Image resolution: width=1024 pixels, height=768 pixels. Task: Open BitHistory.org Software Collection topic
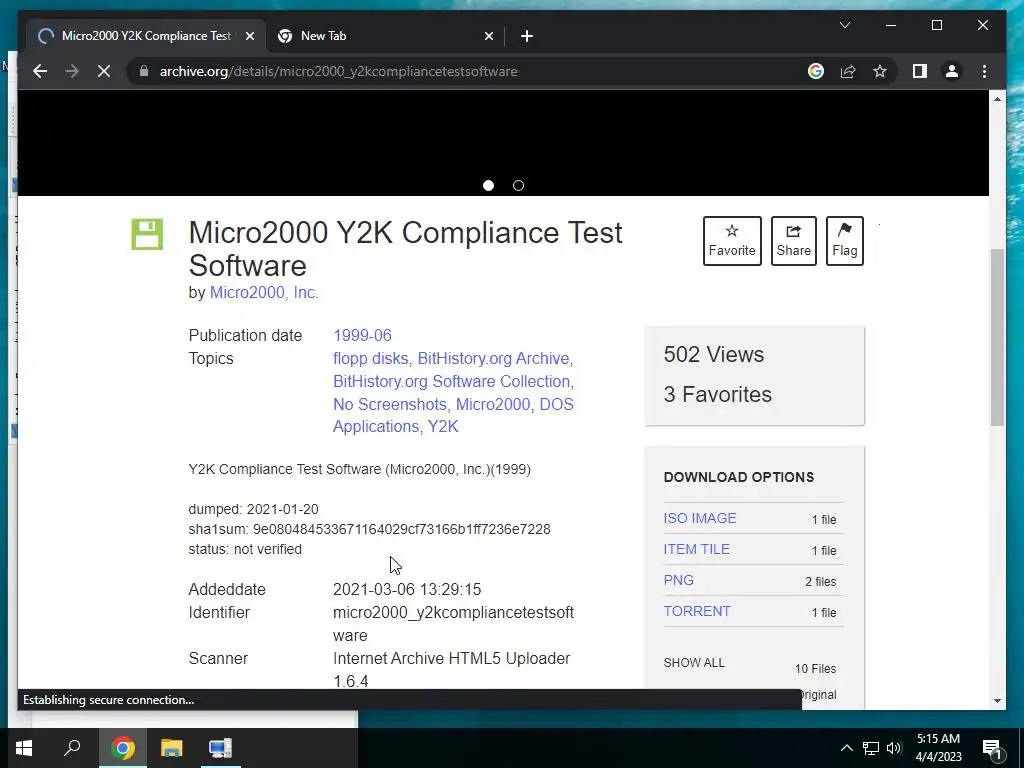click(x=451, y=381)
